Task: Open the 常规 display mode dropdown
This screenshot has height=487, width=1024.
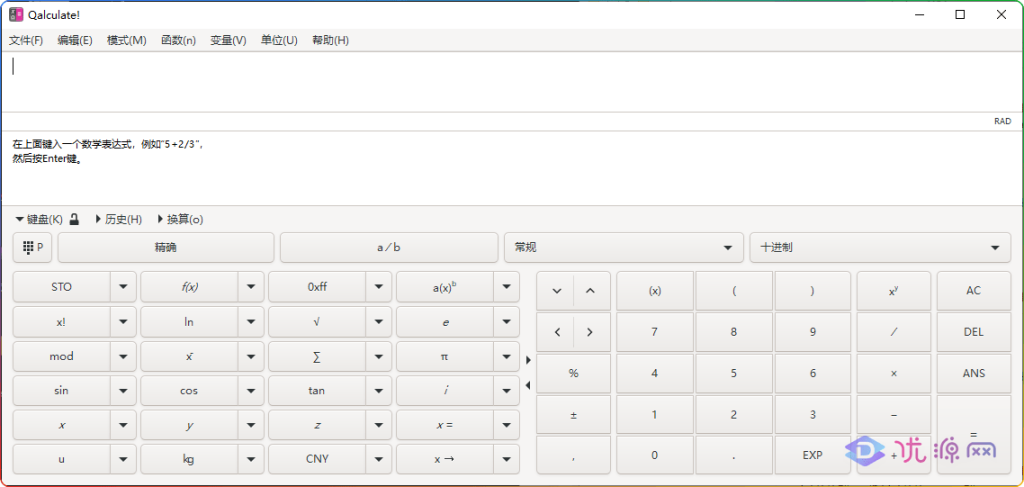Action: (x=624, y=247)
